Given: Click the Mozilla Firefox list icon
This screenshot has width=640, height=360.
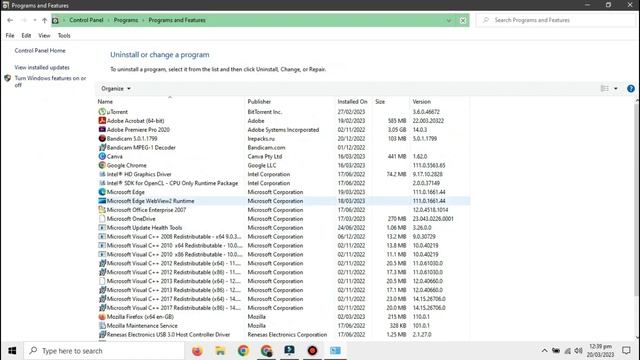Looking at the screenshot, I should 102,317.
